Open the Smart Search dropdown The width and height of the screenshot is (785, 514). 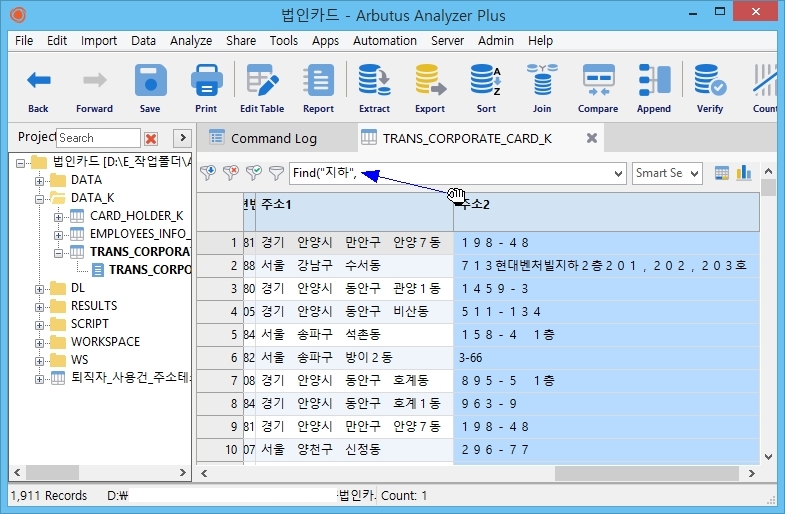(694, 174)
